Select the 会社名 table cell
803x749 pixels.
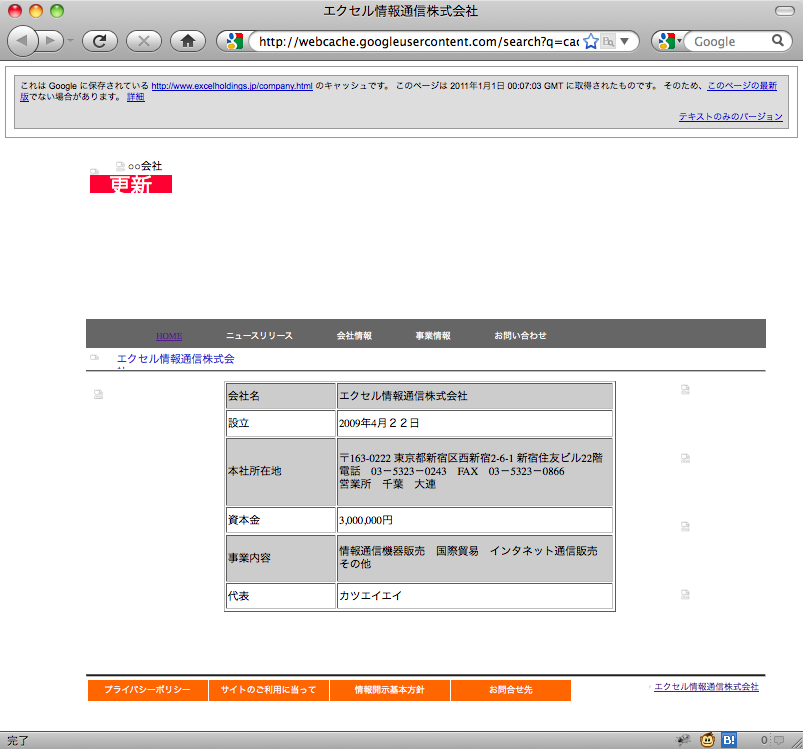tap(281, 396)
